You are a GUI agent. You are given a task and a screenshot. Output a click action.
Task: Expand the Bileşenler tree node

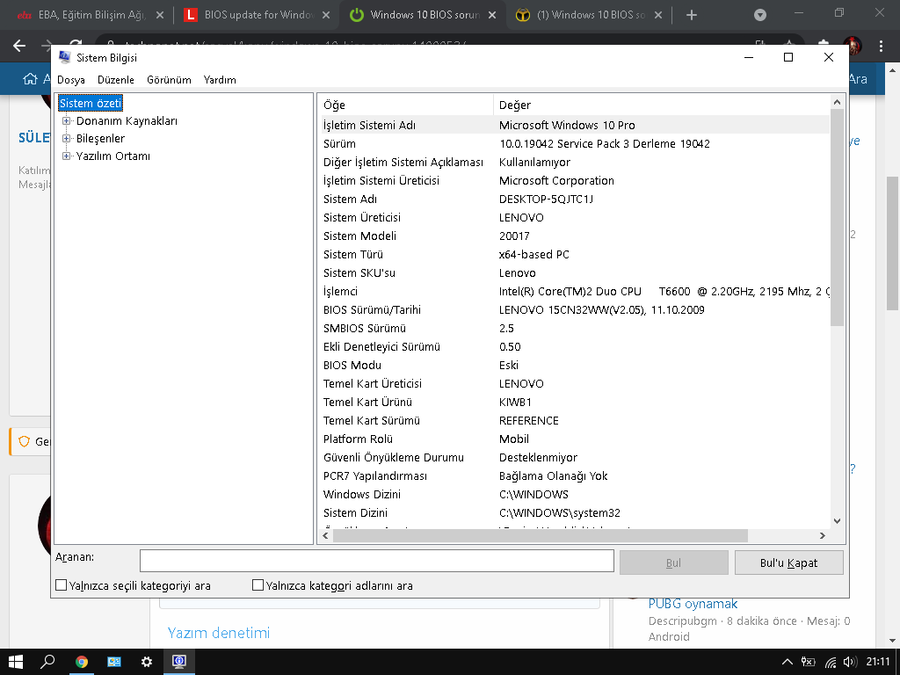click(67, 139)
